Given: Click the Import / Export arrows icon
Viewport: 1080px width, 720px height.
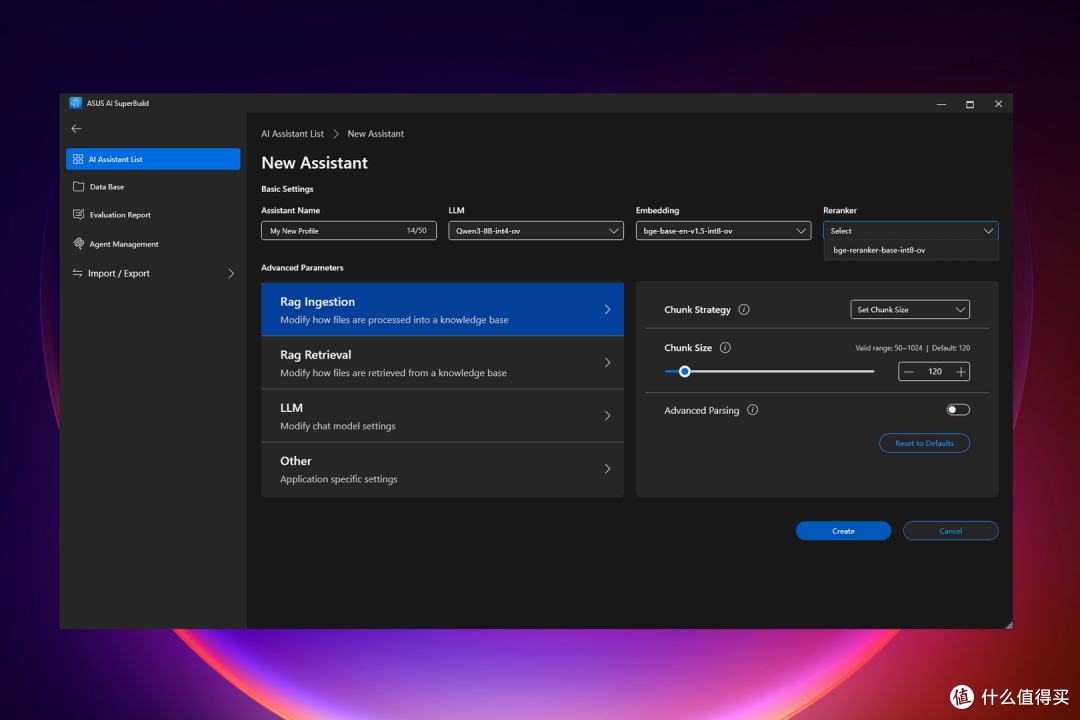Looking at the screenshot, I should (x=77, y=274).
